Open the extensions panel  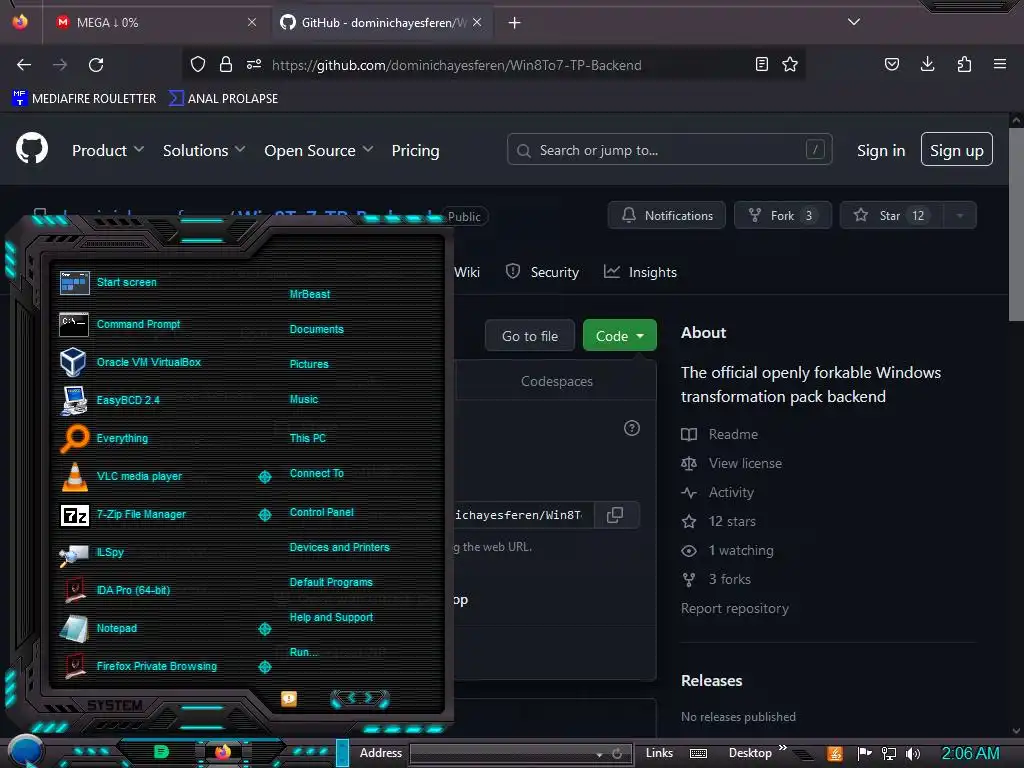964,64
